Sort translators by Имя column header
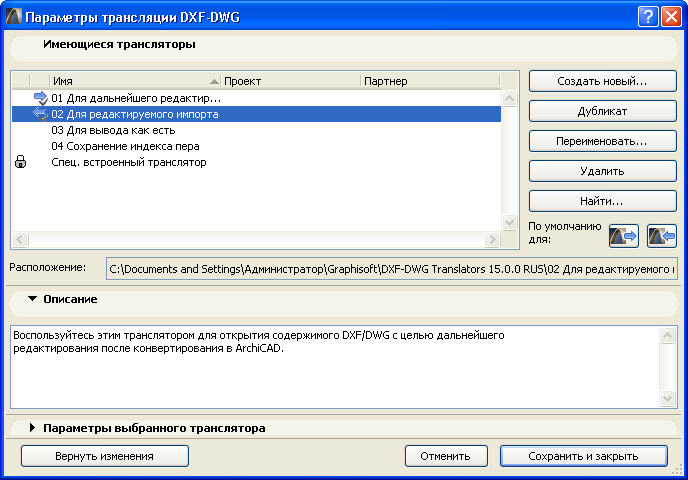The image size is (688, 480). tap(130, 80)
